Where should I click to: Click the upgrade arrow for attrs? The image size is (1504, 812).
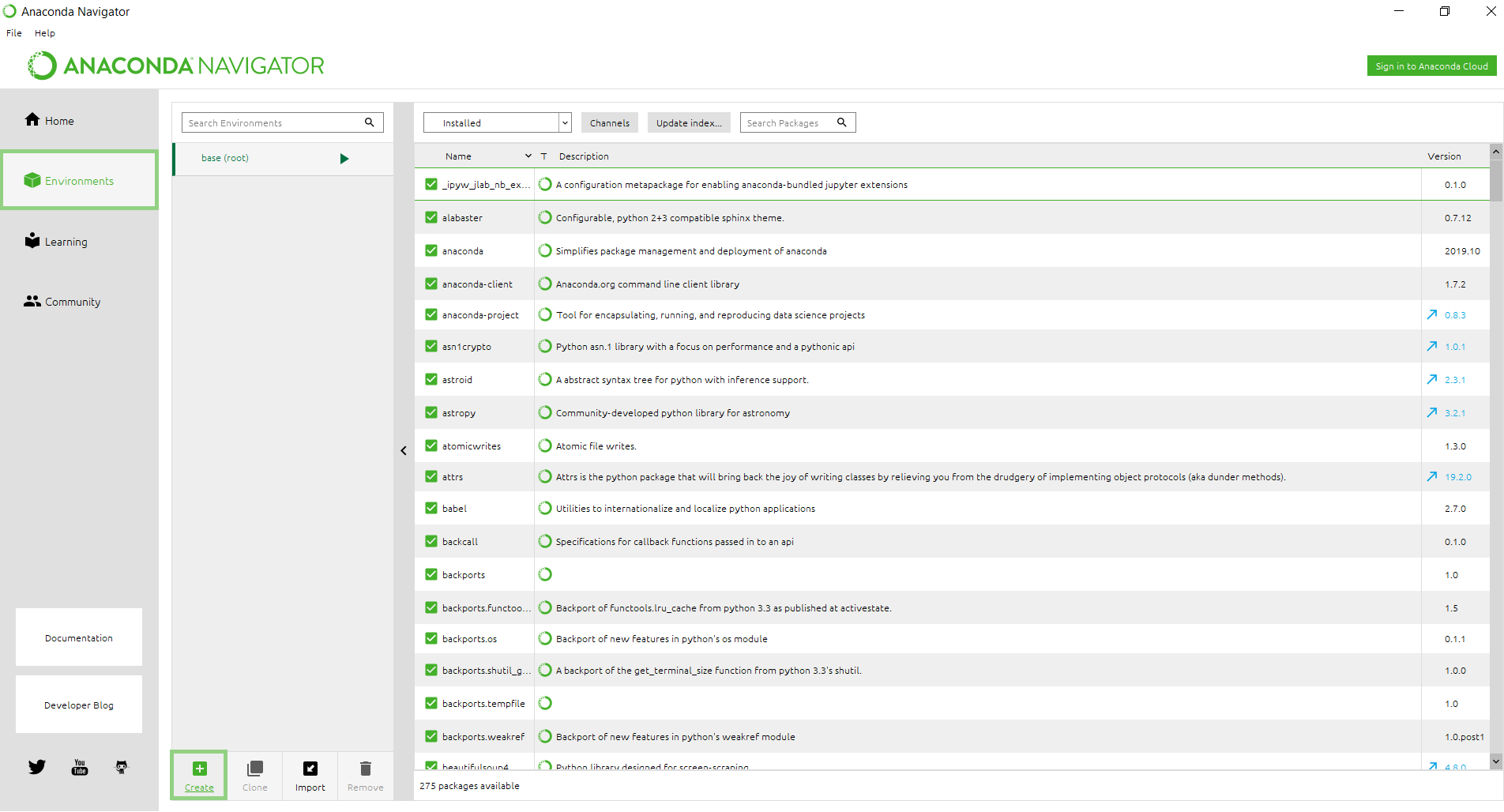(1432, 476)
